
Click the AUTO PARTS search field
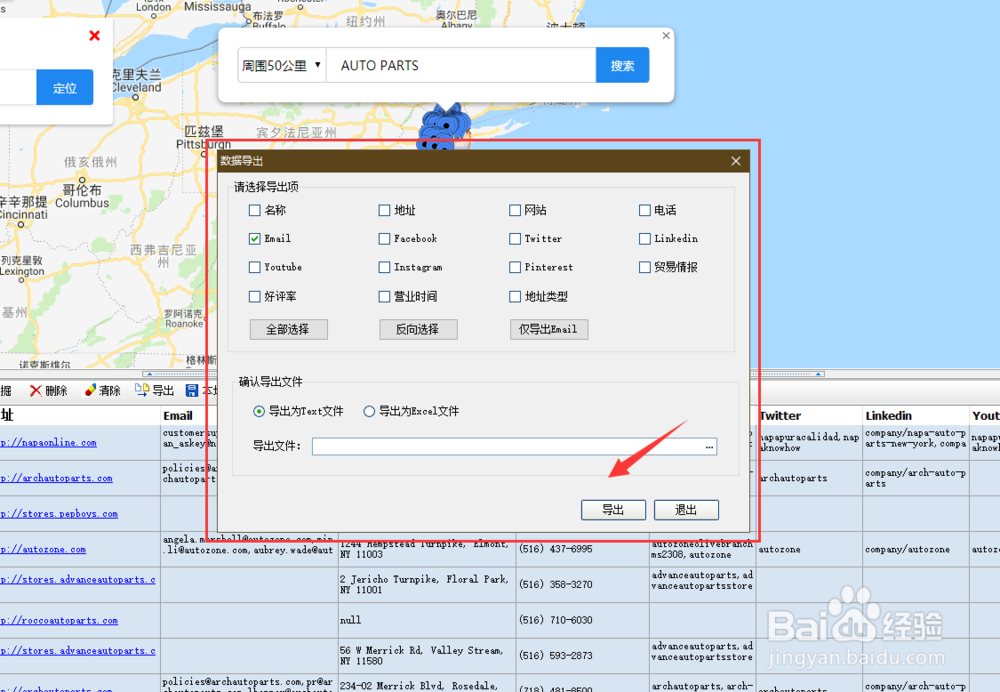[461, 65]
